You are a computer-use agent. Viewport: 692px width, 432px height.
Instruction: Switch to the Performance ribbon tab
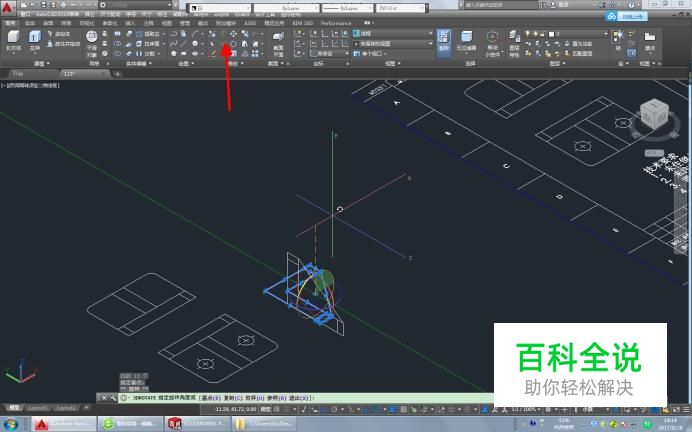click(x=336, y=23)
